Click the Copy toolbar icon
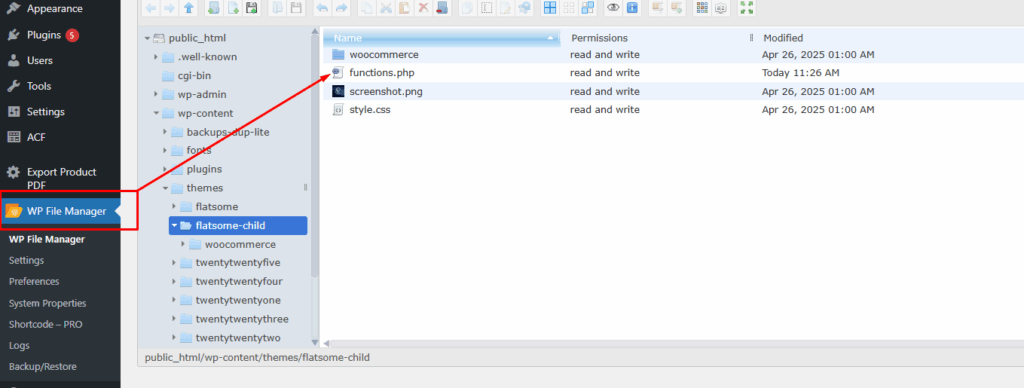This screenshot has height=388, width=1024. tap(366, 8)
